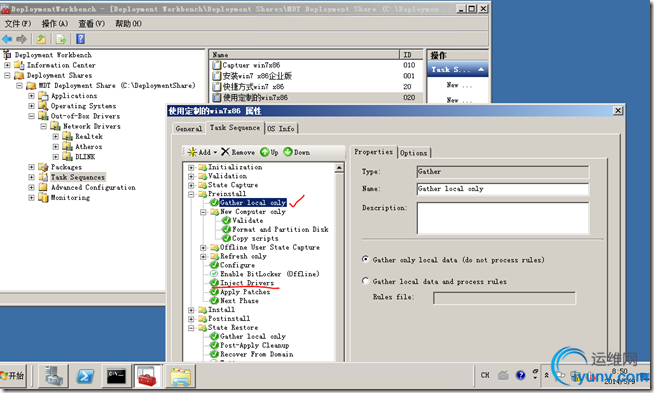Click the Up one level toolbar icon
Viewport: 654px width, 393px height.
[x=41, y=39]
